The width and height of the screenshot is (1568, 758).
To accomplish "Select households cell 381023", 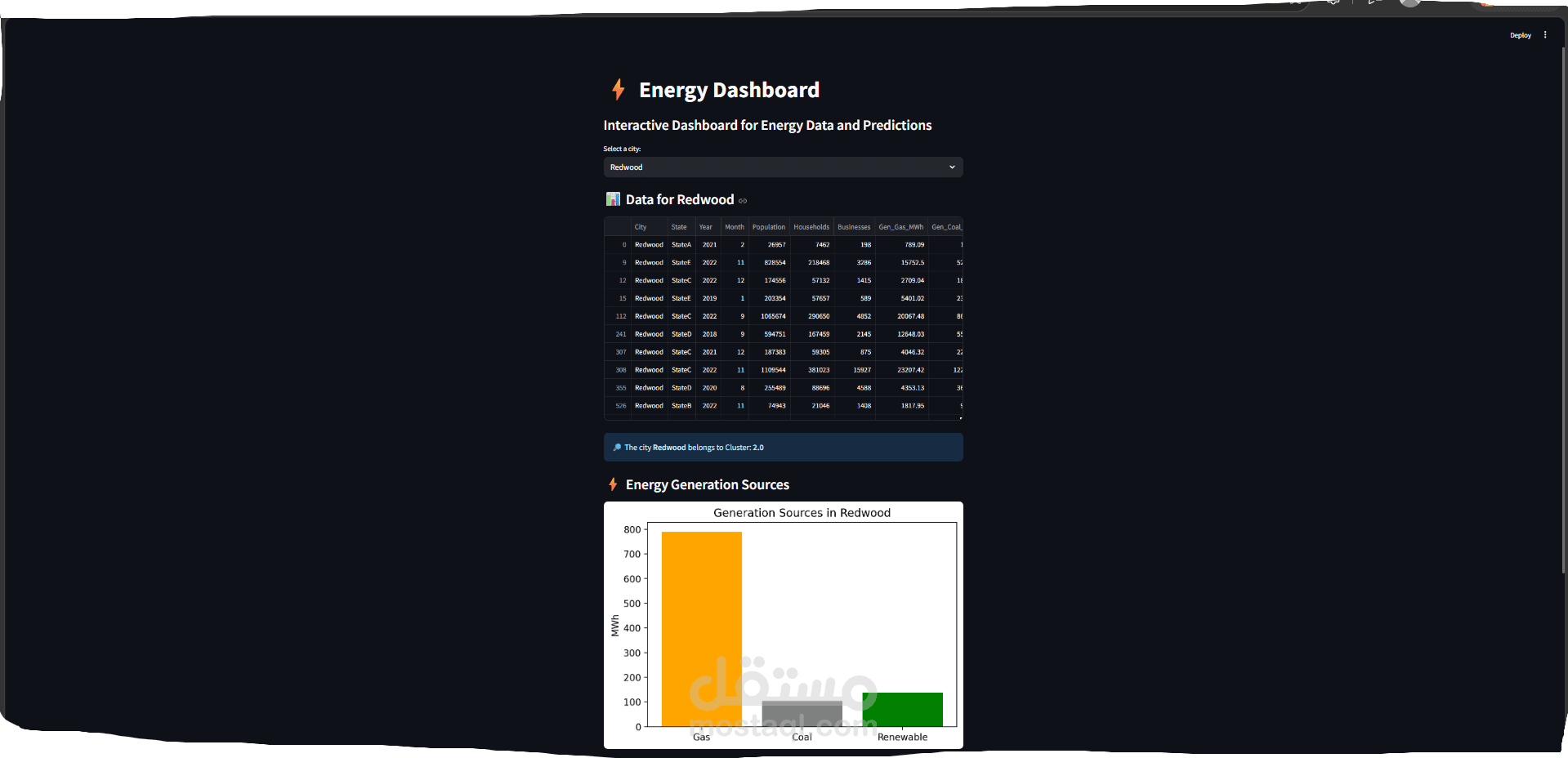I will 811,371.
